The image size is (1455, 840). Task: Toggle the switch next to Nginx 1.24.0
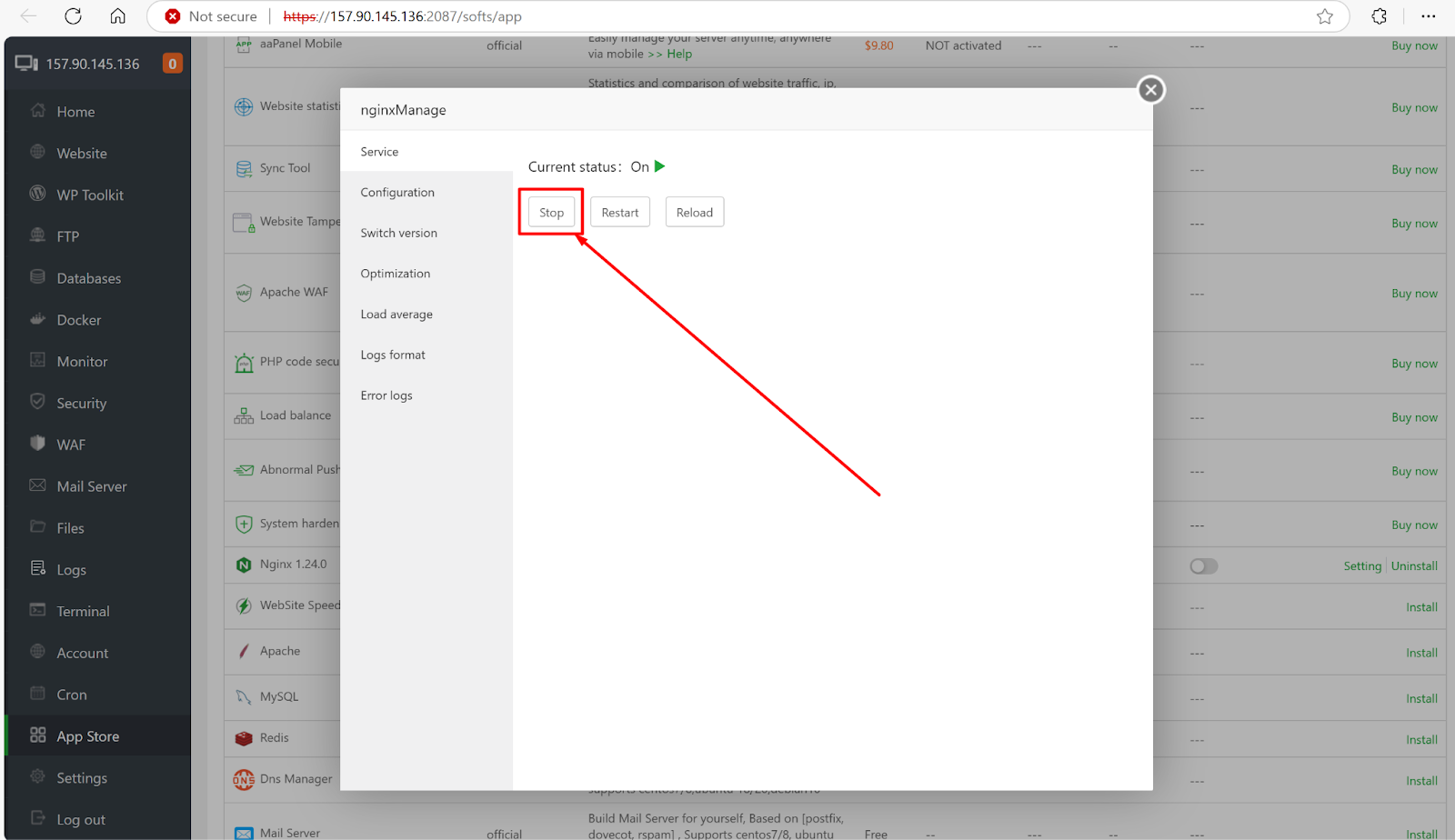[1203, 565]
